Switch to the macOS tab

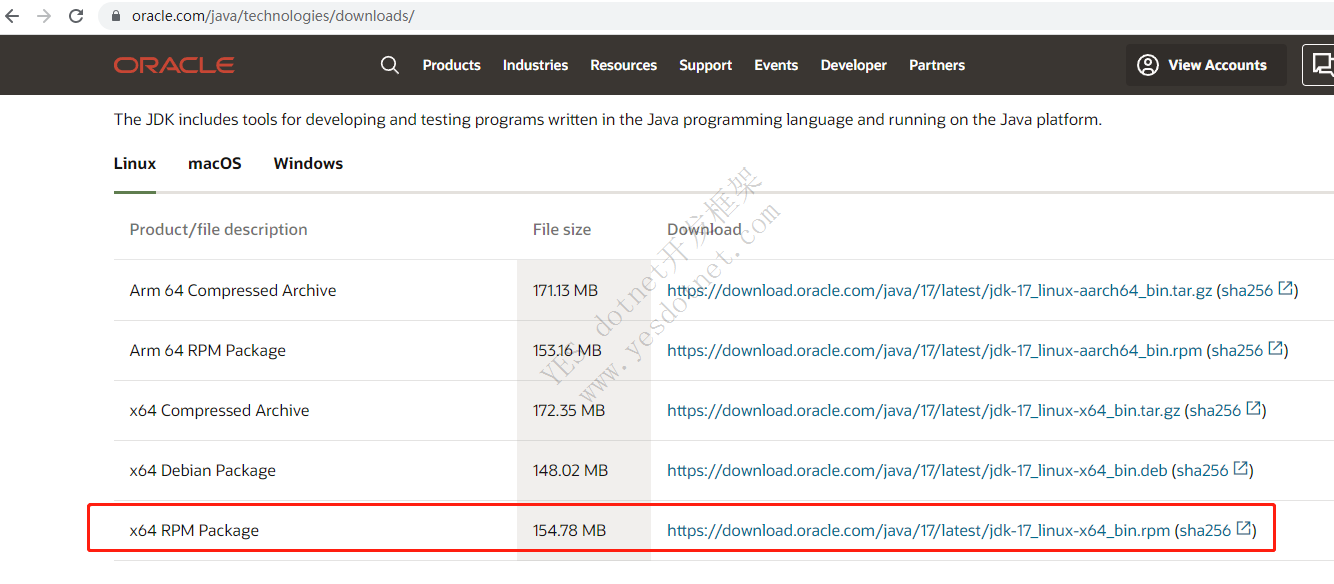[x=215, y=163]
